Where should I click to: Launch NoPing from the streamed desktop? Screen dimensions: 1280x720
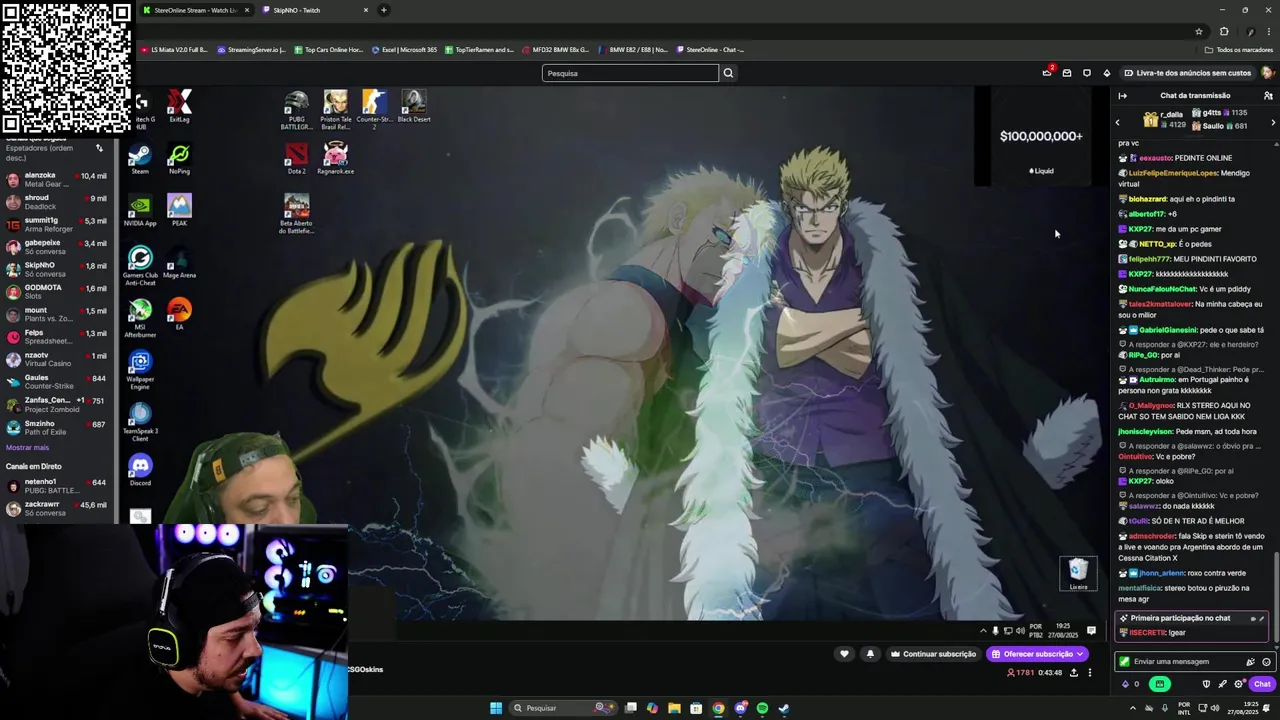pyautogui.click(x=179, y=160)
